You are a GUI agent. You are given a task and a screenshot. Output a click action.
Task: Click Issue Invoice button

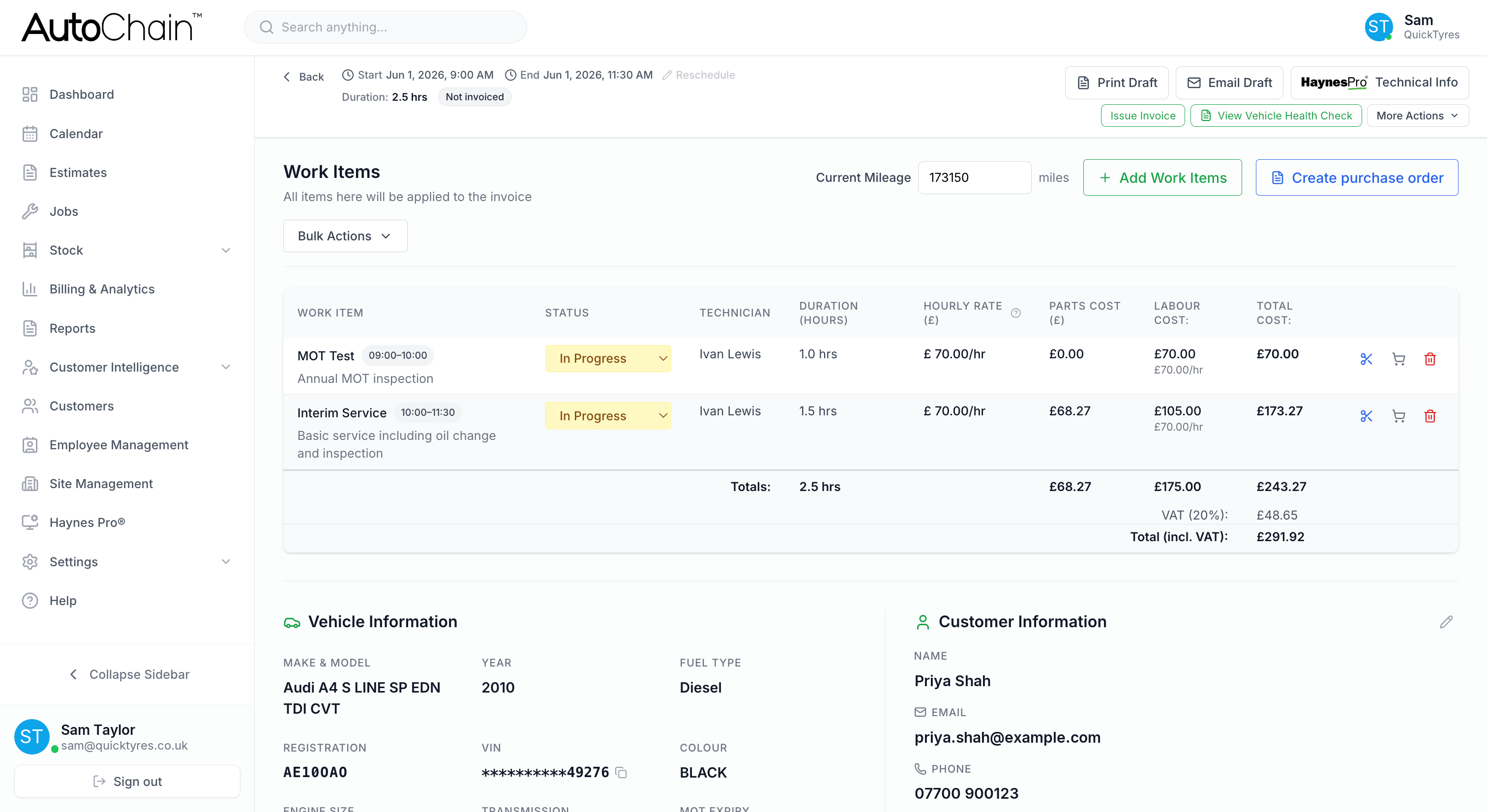[1142, 116]
